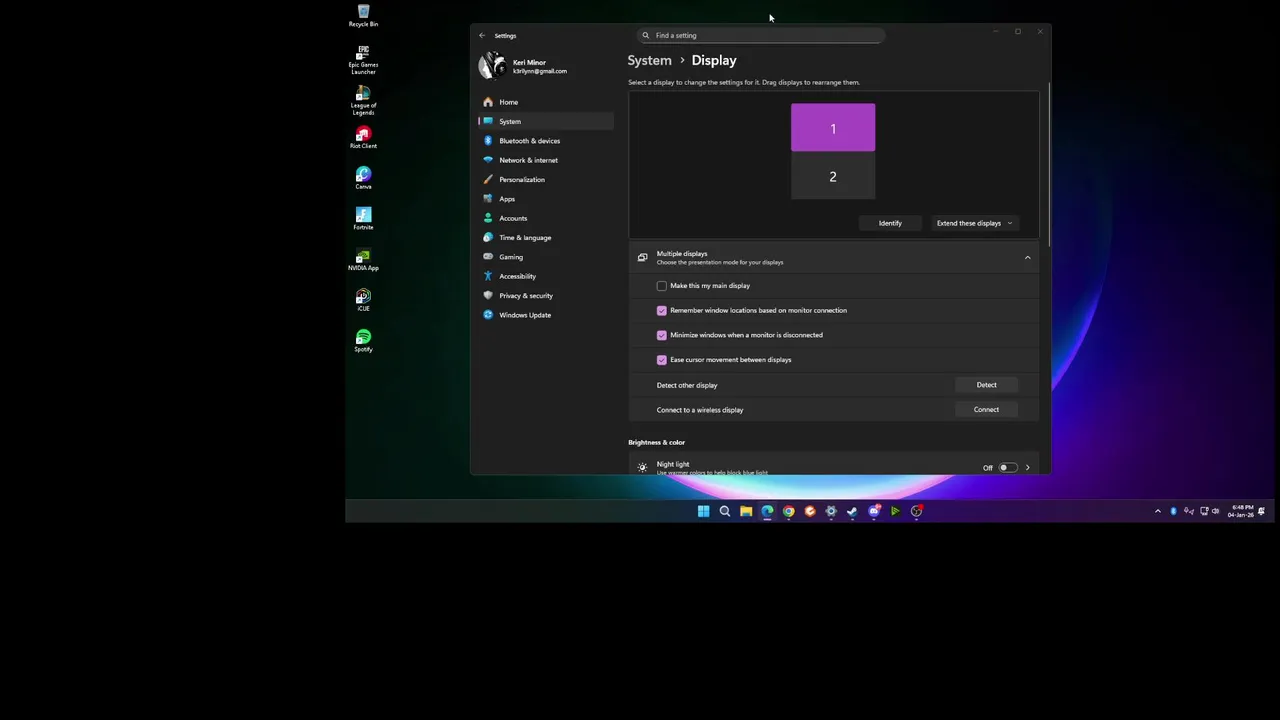Viewport: 1280px width, 720px height.
Task: Open the notification bell icon
Action: click(x=1261, y=511)
